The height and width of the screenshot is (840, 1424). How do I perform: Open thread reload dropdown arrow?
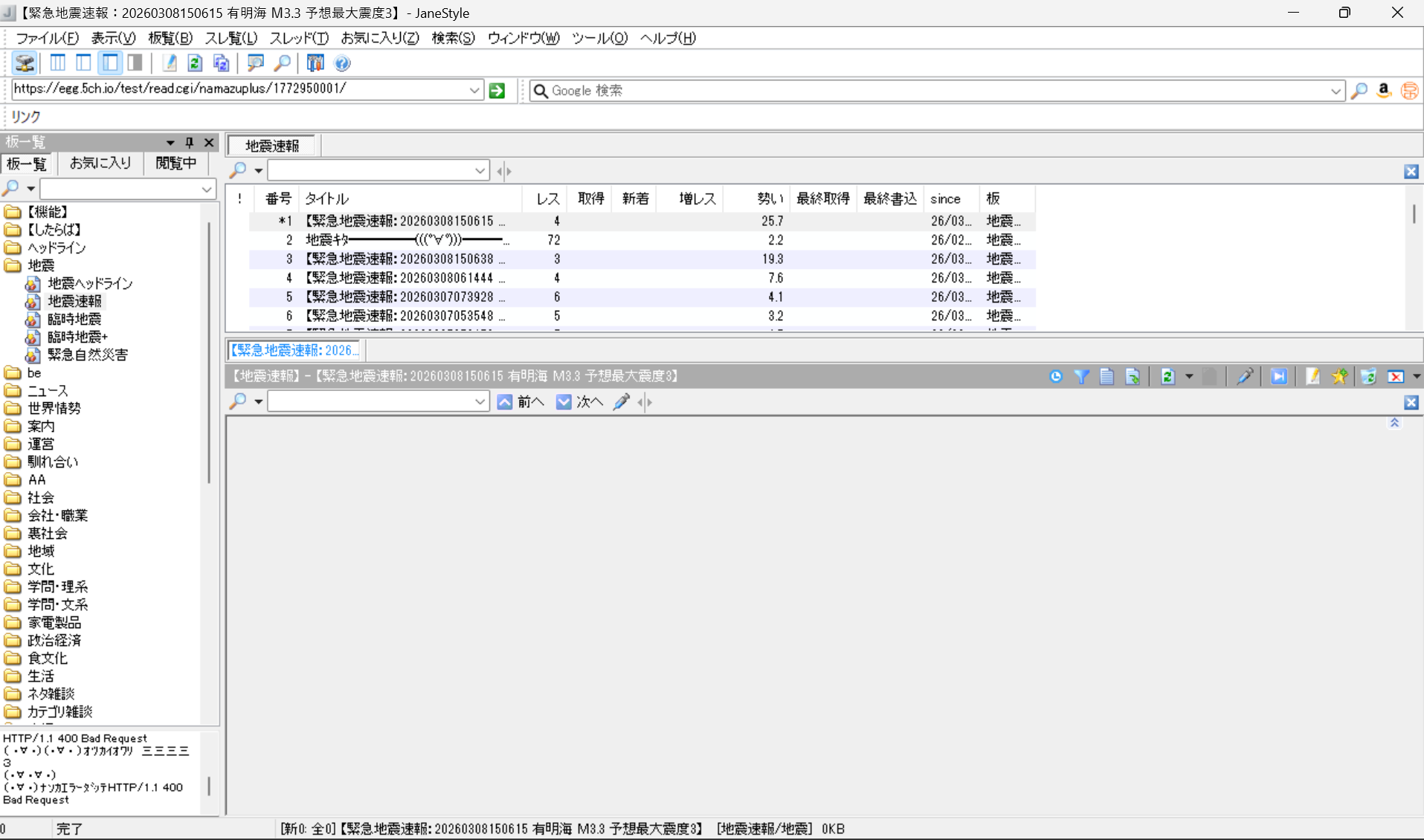(x=1189, y=377)
